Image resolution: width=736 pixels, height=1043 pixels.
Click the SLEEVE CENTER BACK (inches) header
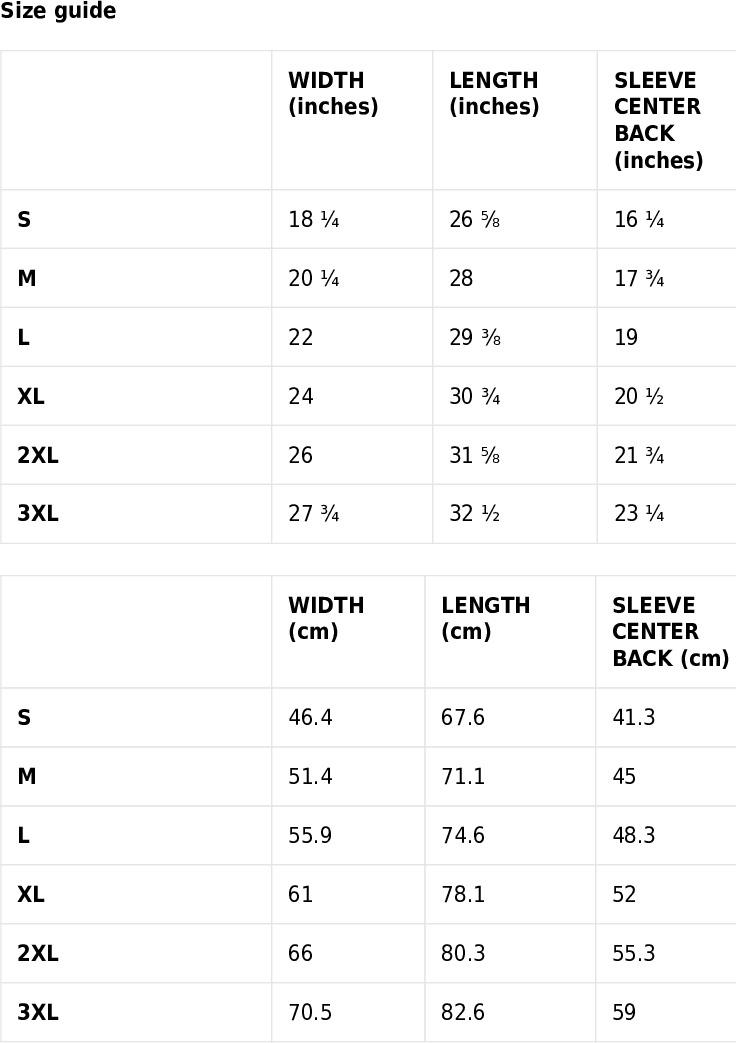pos(658,120)
